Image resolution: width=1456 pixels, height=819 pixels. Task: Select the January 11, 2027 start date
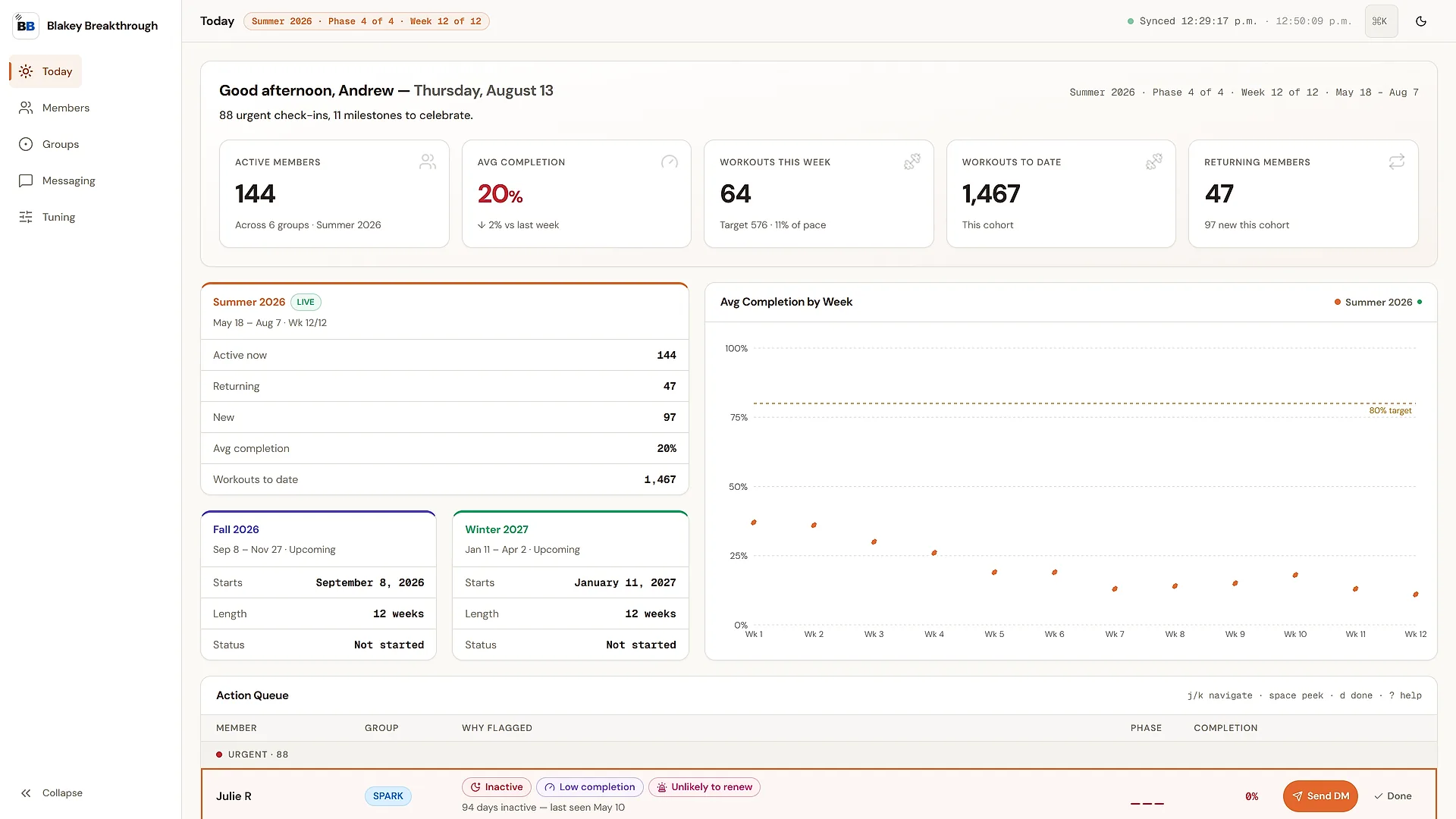pyautogui.click(x=625, y=582)
